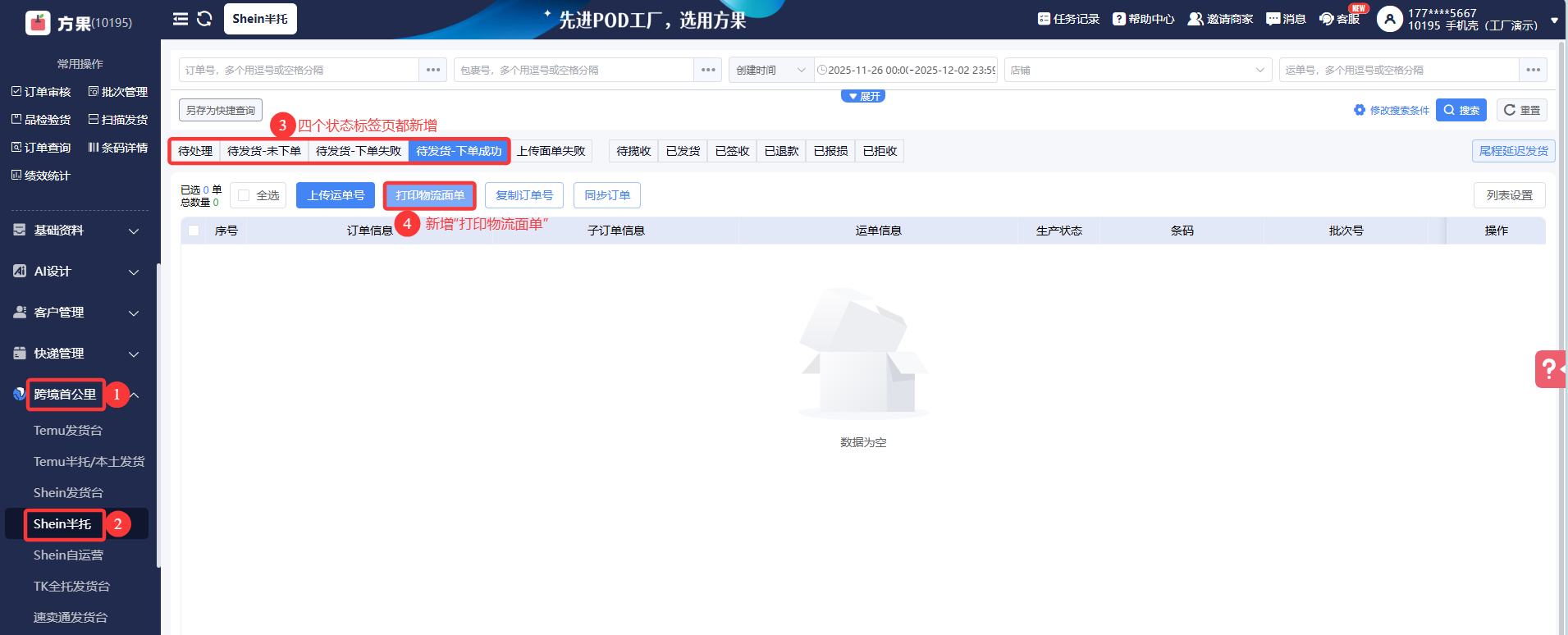Open 扫描发货 shortcut
Image resolution: width=1568 pixels, height=635 pixels.
118,120
